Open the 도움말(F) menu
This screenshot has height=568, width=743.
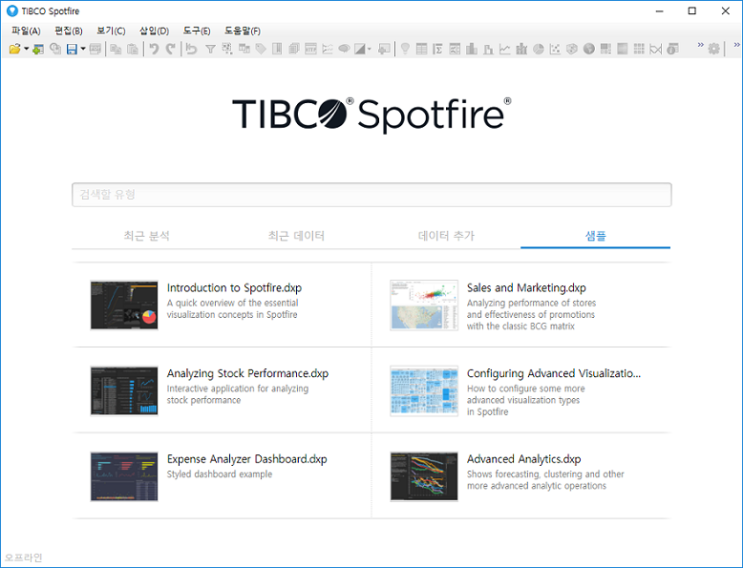pos(242,31)
